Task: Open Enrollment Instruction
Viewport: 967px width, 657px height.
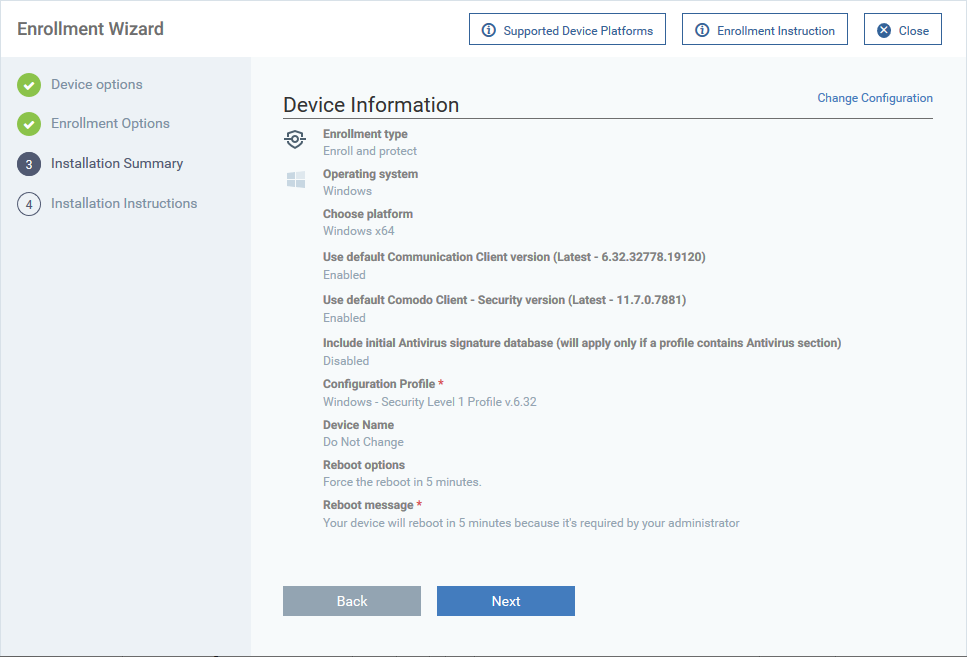Action: coord(765,29)
